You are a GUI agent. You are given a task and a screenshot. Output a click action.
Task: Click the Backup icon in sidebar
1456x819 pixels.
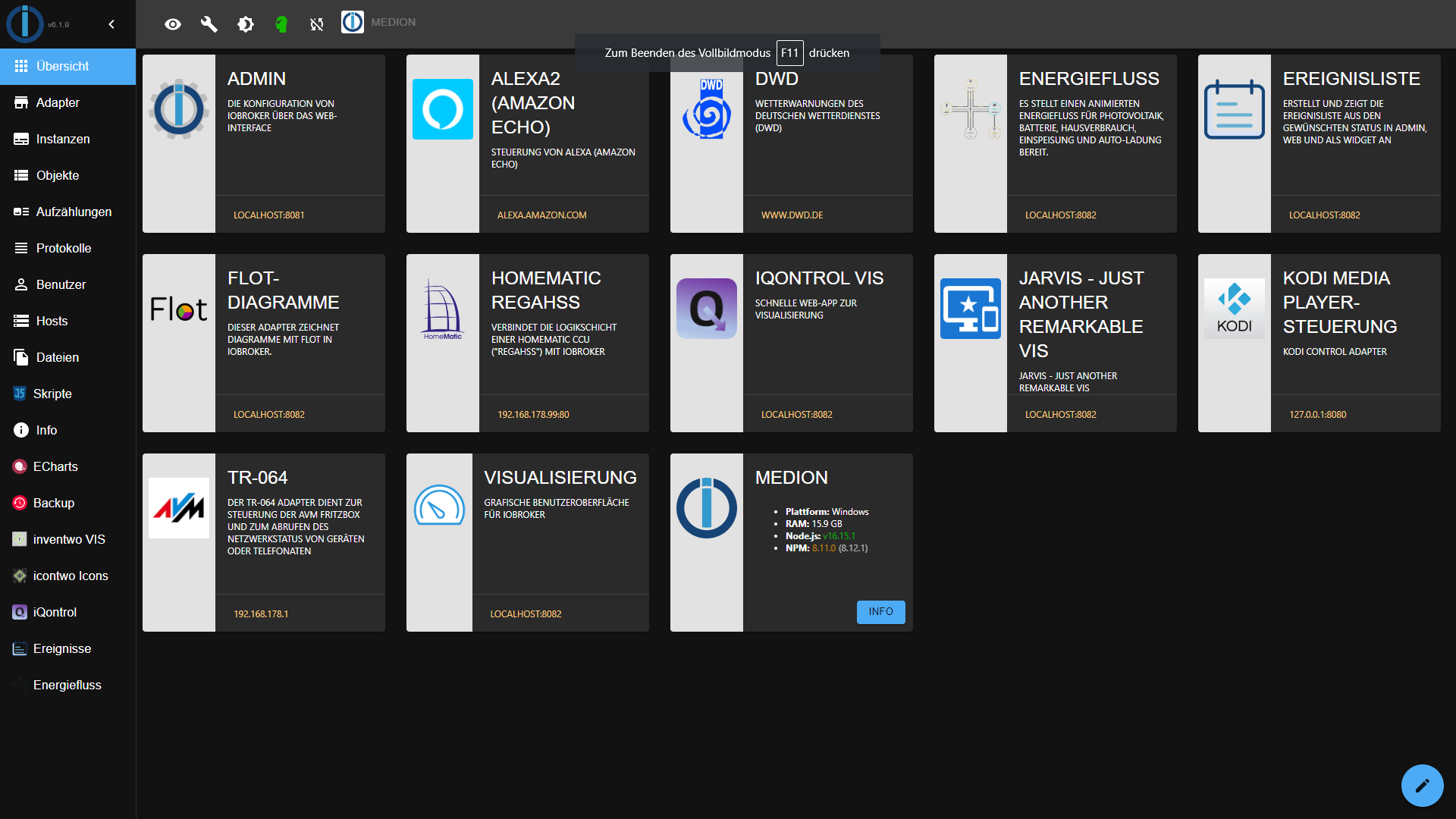coord(20,503)
